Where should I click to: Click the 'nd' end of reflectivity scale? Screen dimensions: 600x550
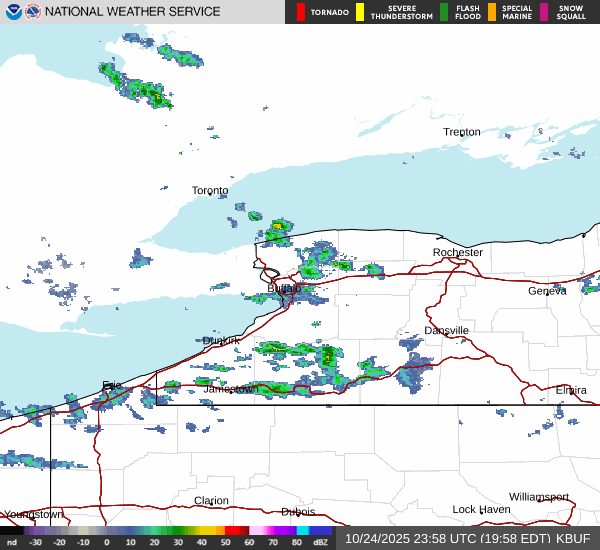pos(11,542)
